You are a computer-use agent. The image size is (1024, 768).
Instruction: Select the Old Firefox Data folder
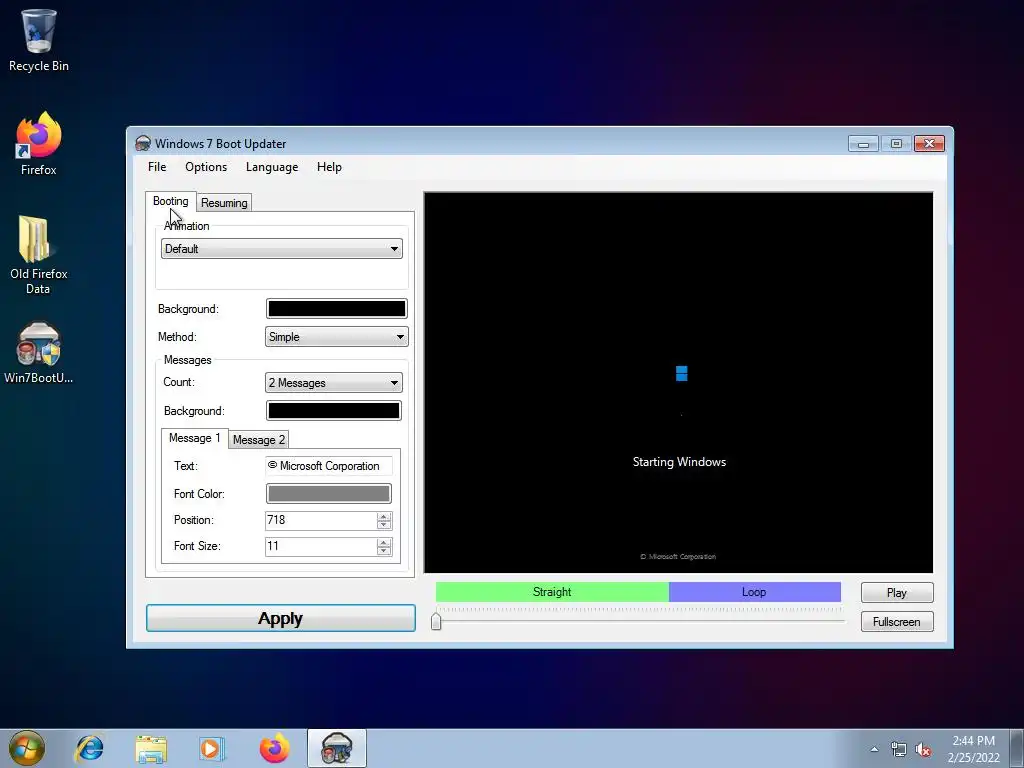pyautogui.click(x=39, y=255)
